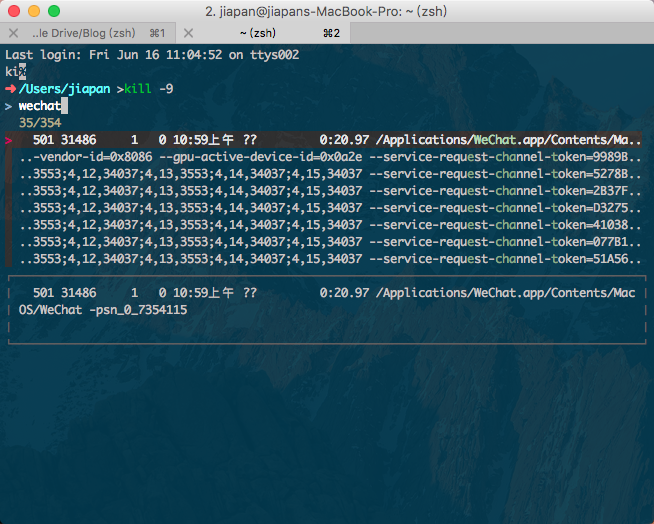Click the result ending with token=D3275
This screenshot has width=654, height=524.
330,208
